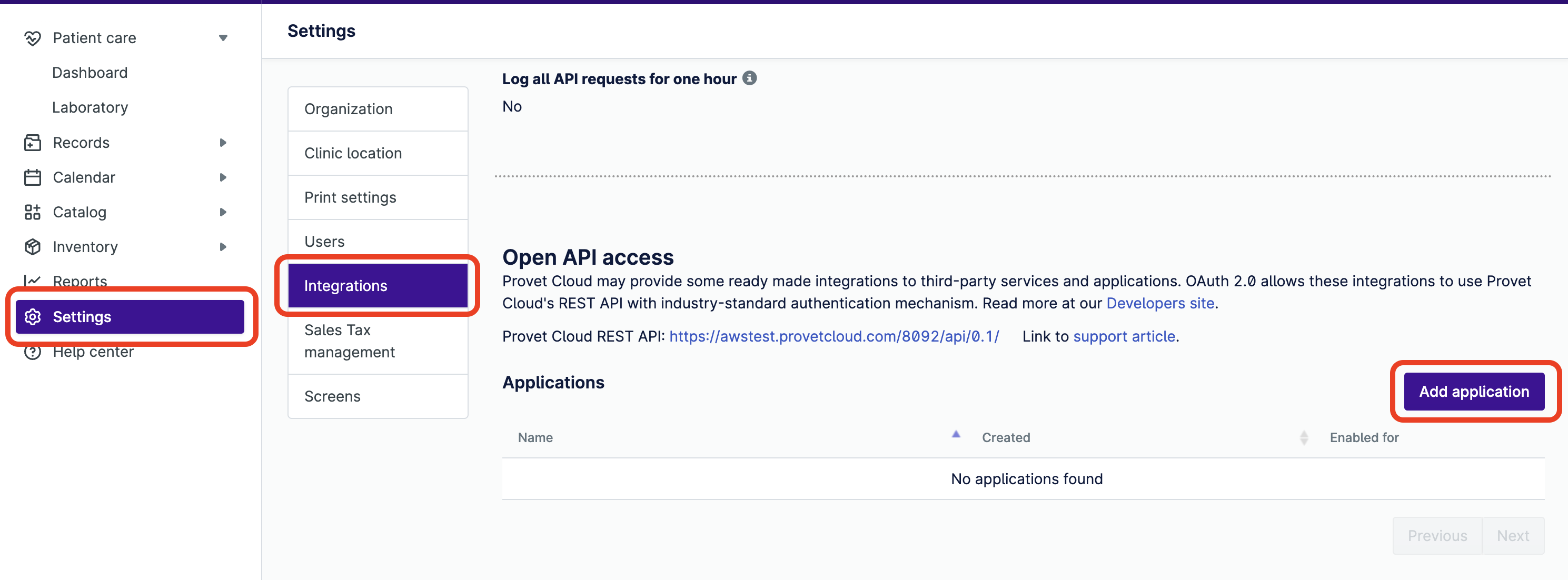The image size is (1568, 580).
Task: Sort applications by Created column arrows
Action: (x=1304, y=437)
